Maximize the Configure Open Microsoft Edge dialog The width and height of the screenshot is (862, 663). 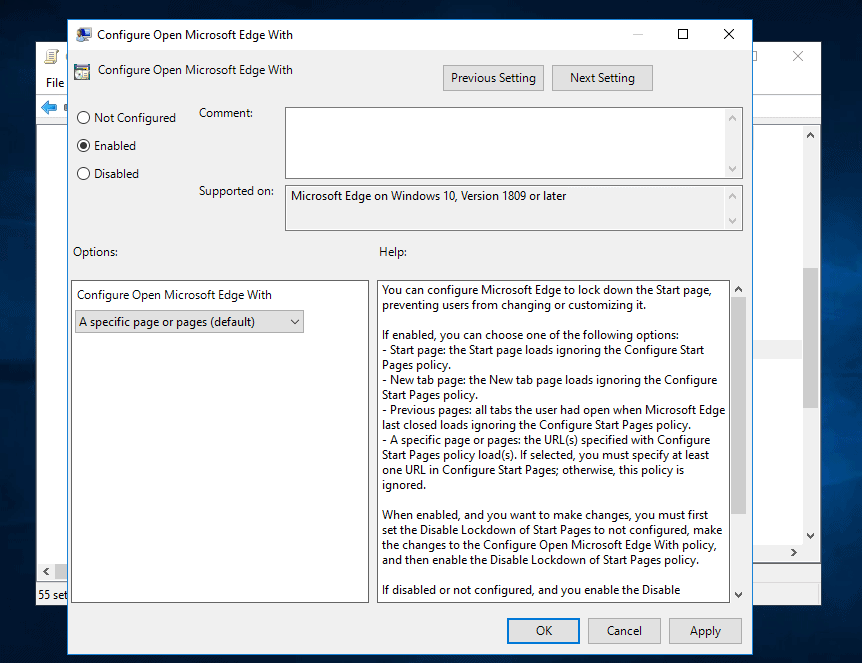pos(683,34)
